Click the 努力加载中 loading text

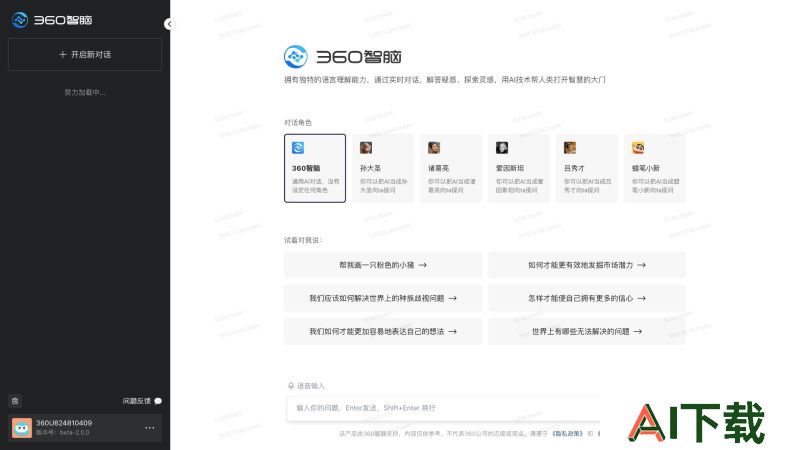tap(85, 92)
